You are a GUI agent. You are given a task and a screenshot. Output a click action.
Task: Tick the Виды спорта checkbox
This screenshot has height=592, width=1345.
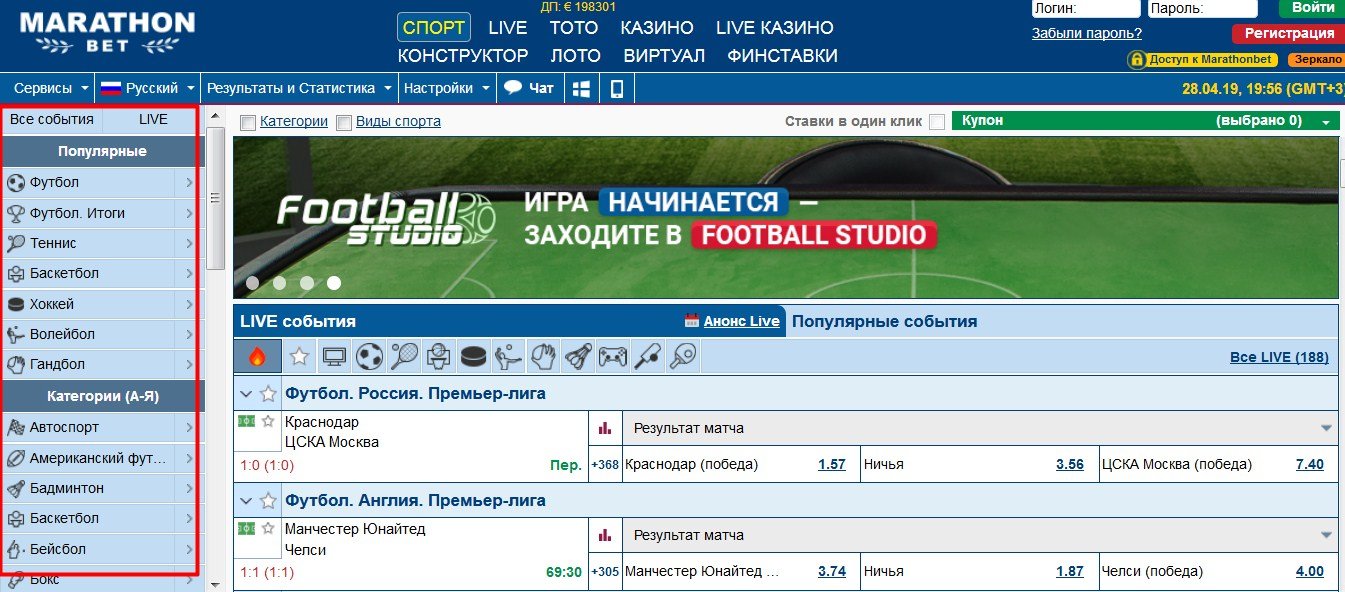pos(344,122)
